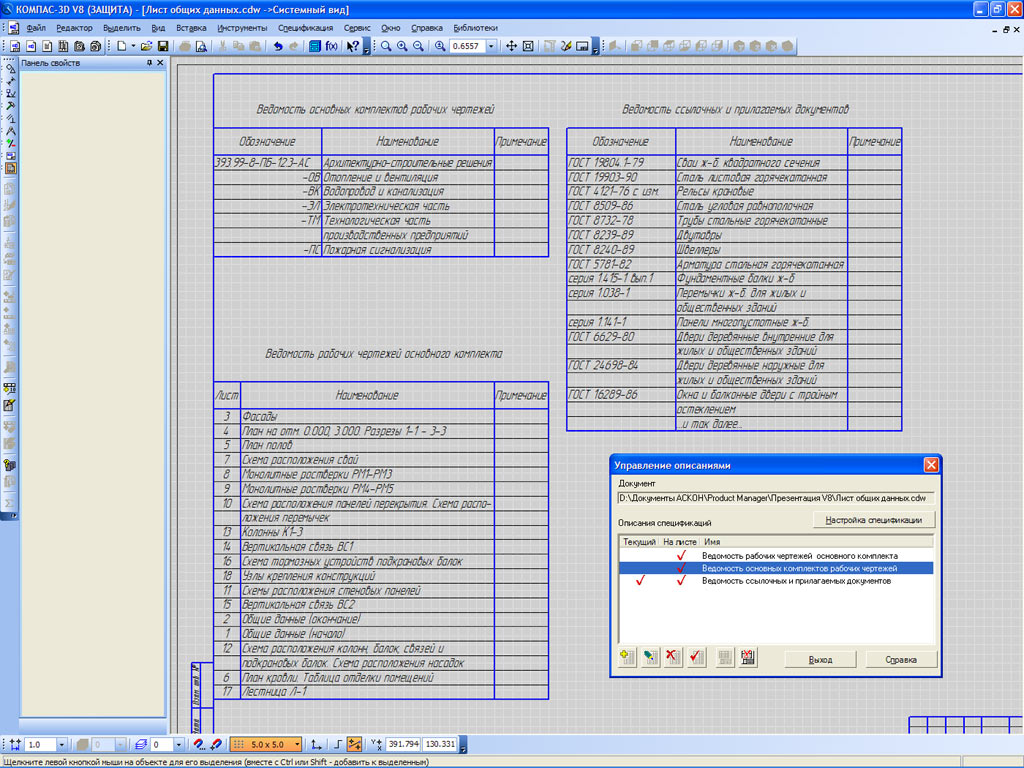This screenshot has width=1024, height=768.
Task: Expand the bottom status toolbar overflow chevron
Action: [x=463, y=745]
